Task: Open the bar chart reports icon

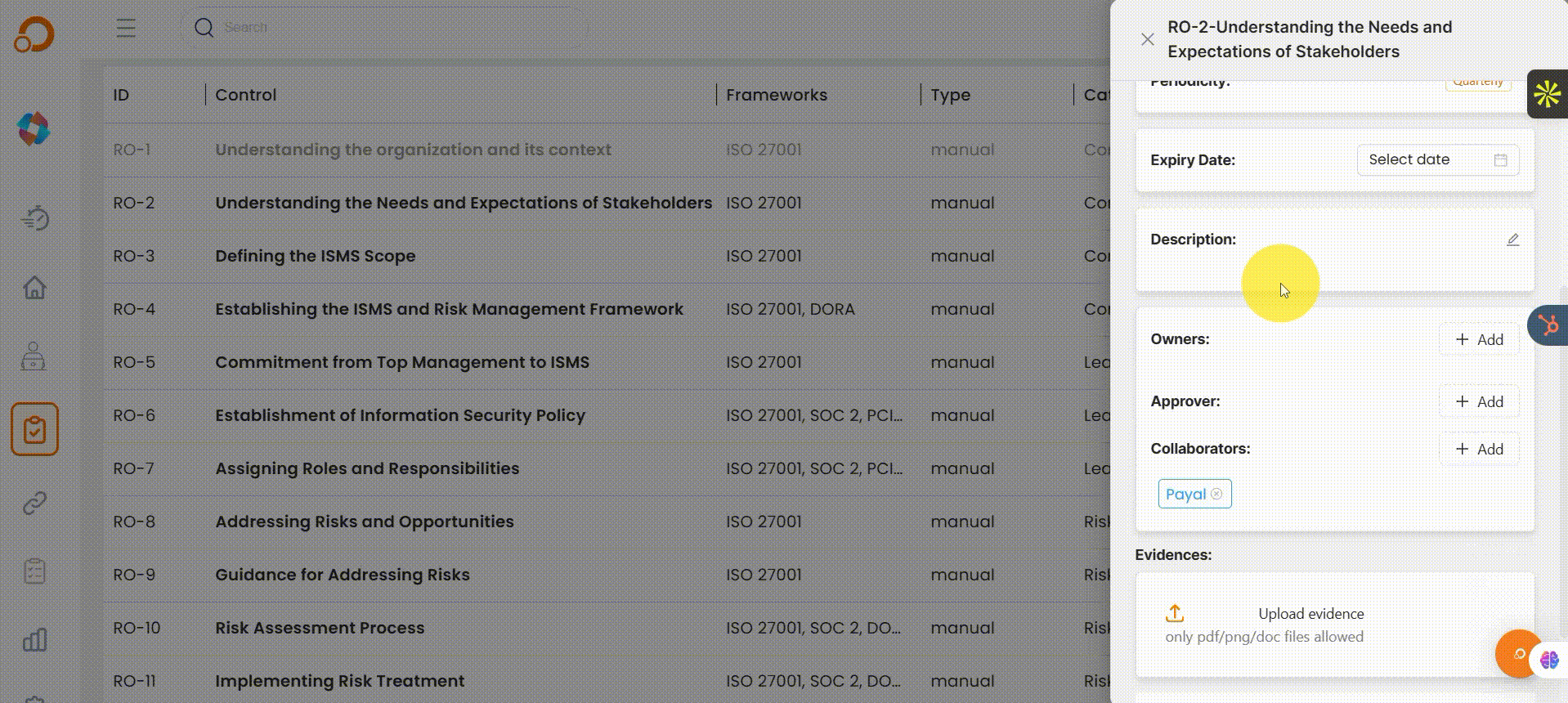Action: click(34, 639)
